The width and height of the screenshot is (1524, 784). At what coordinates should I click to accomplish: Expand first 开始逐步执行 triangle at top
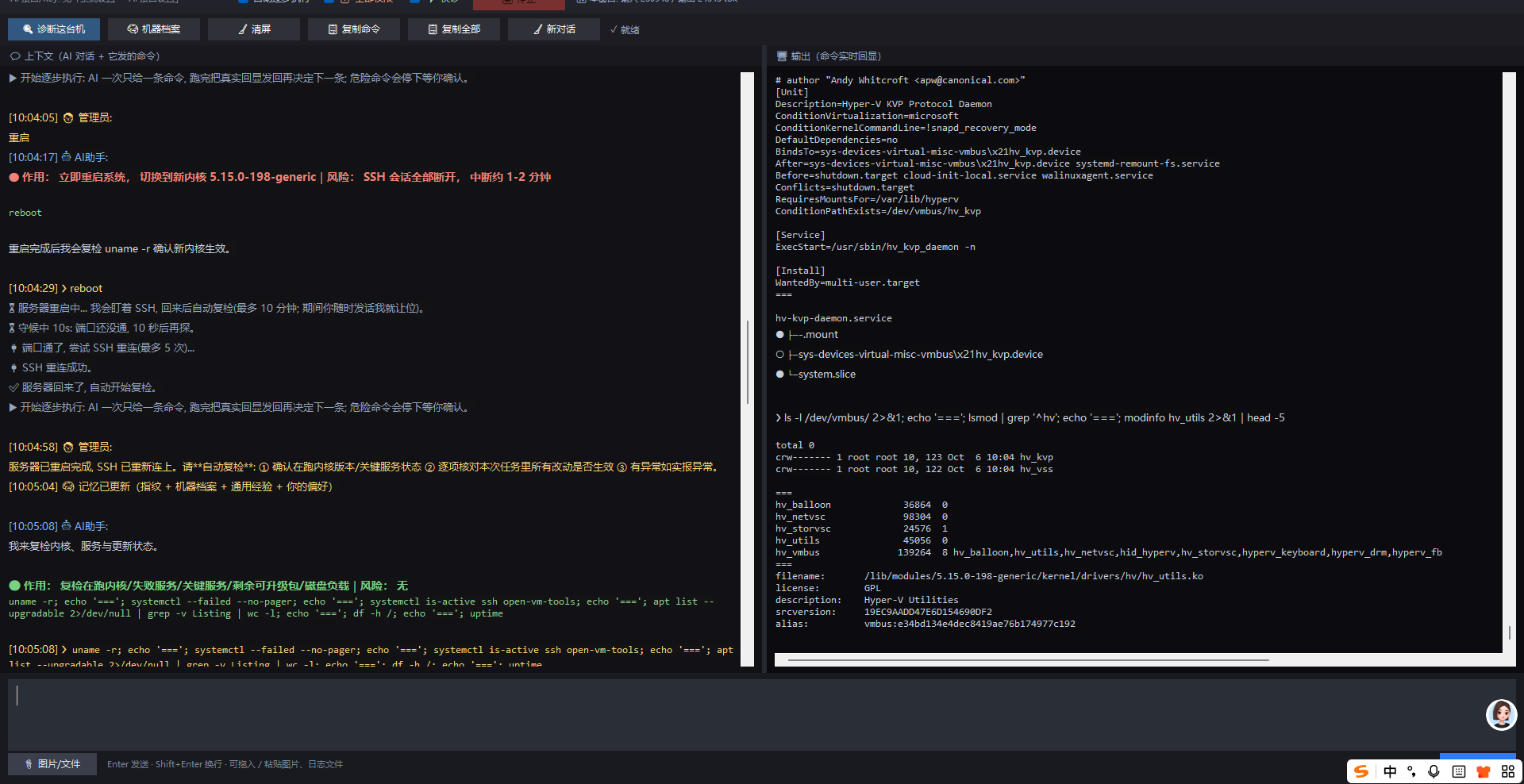[13, 78]
